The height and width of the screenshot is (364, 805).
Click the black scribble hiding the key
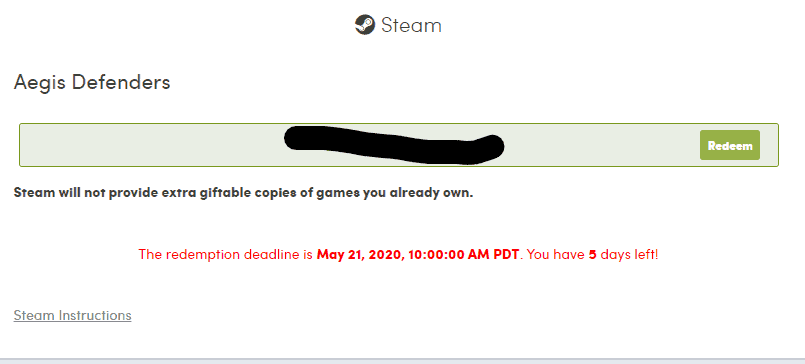pos(394,145)
